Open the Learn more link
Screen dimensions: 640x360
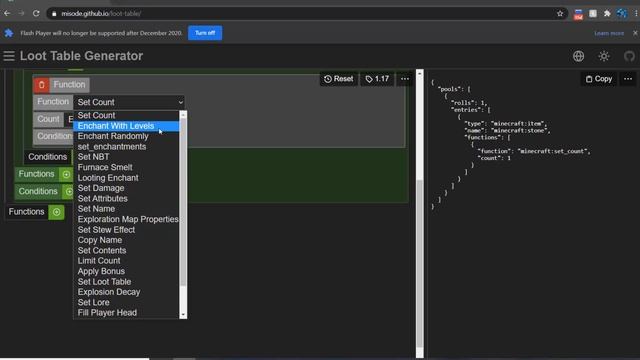[x=609, y=33]
